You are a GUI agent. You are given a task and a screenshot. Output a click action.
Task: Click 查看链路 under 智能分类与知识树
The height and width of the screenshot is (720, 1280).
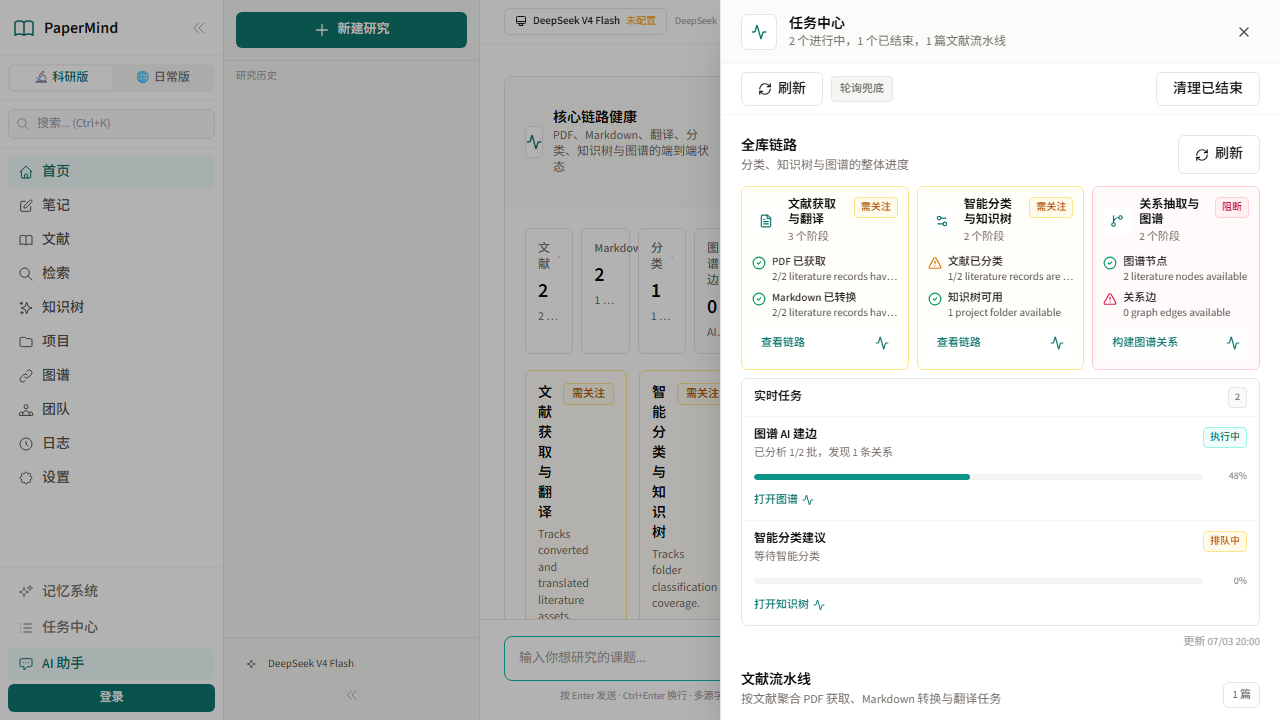click(959, 342)
